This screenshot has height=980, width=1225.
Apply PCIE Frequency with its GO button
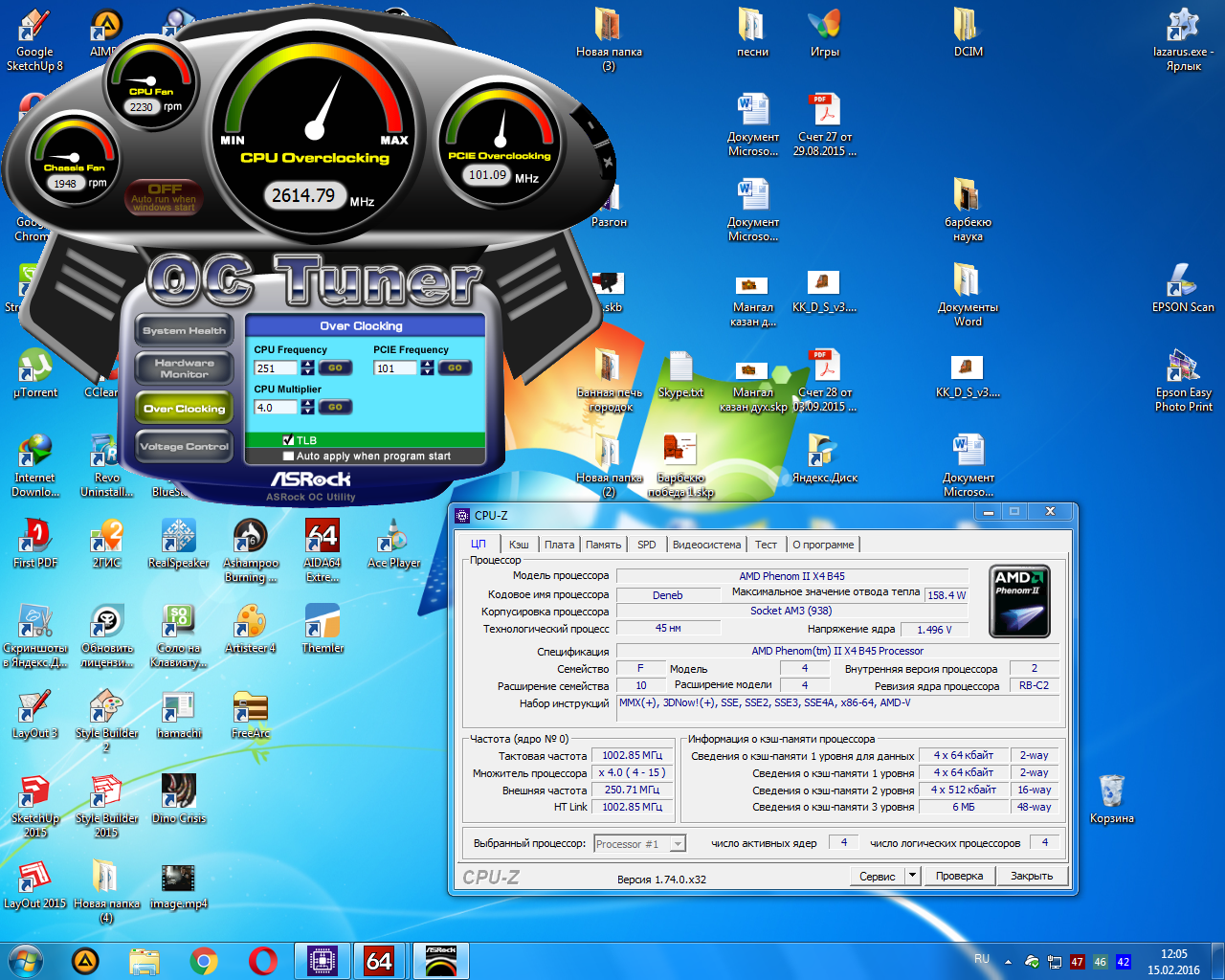click(455, 367)
